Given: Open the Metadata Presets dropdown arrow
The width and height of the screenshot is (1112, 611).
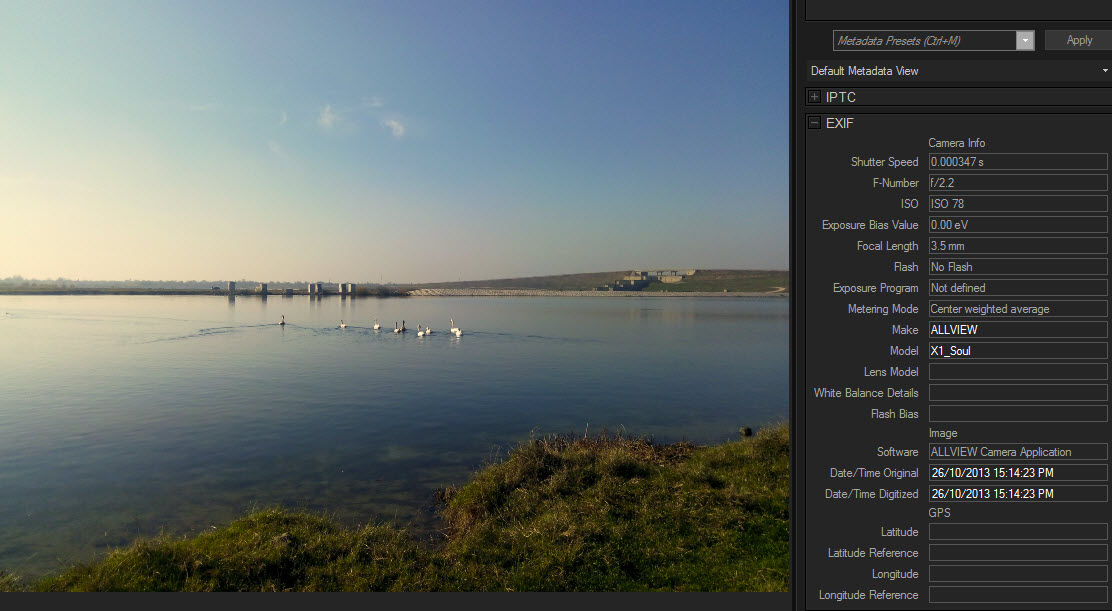Looking at the screenshot, I should 1025,40.
